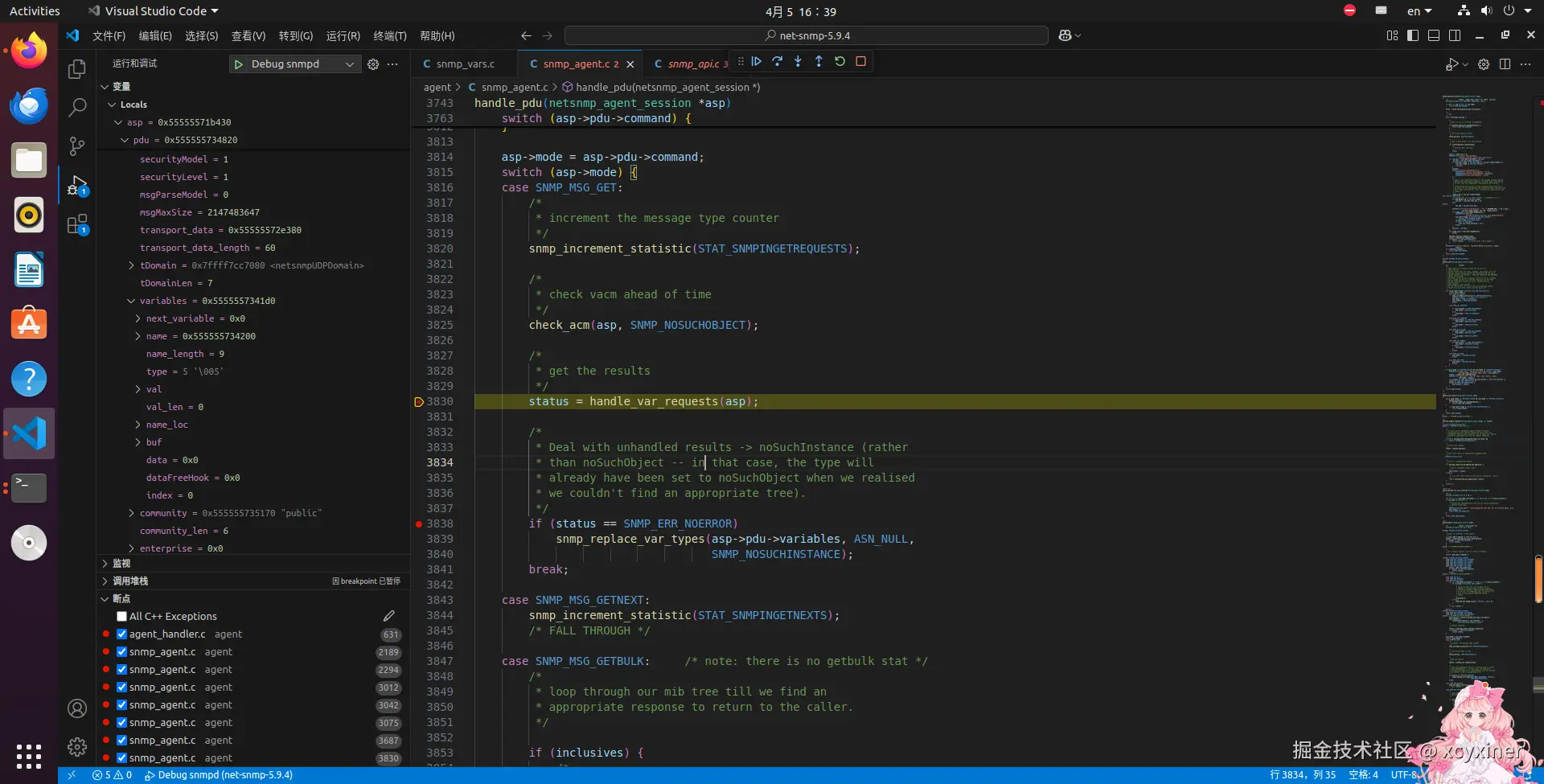
Task: Restart the debugging session
Action: click(840, 61)
